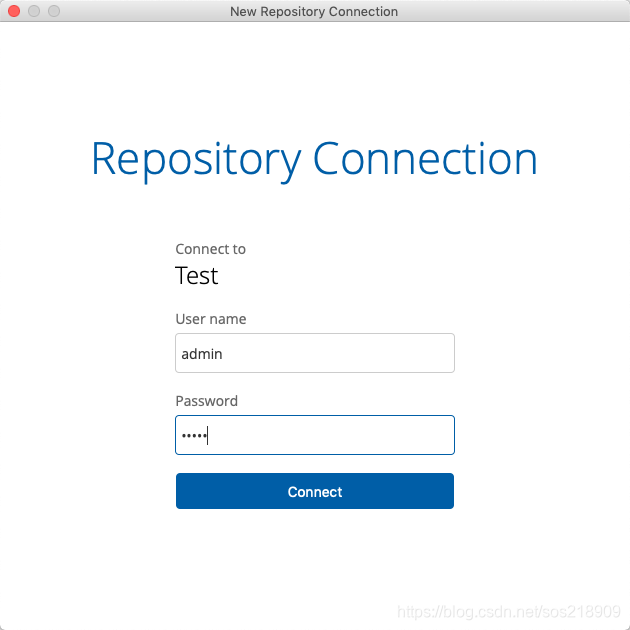Focus the User name field containing admin

click(x=315, y=353)
